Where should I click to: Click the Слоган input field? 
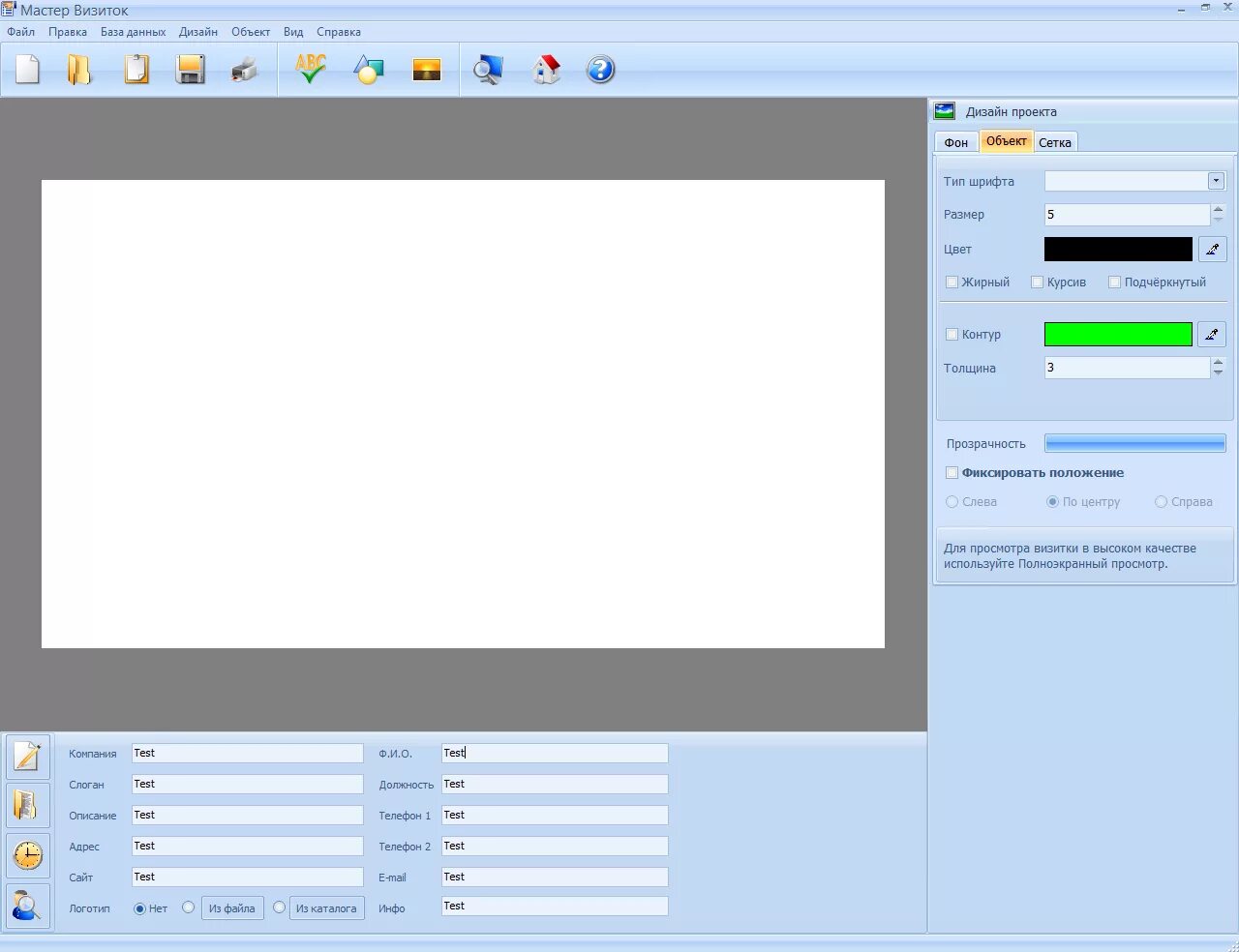(248, 784)
